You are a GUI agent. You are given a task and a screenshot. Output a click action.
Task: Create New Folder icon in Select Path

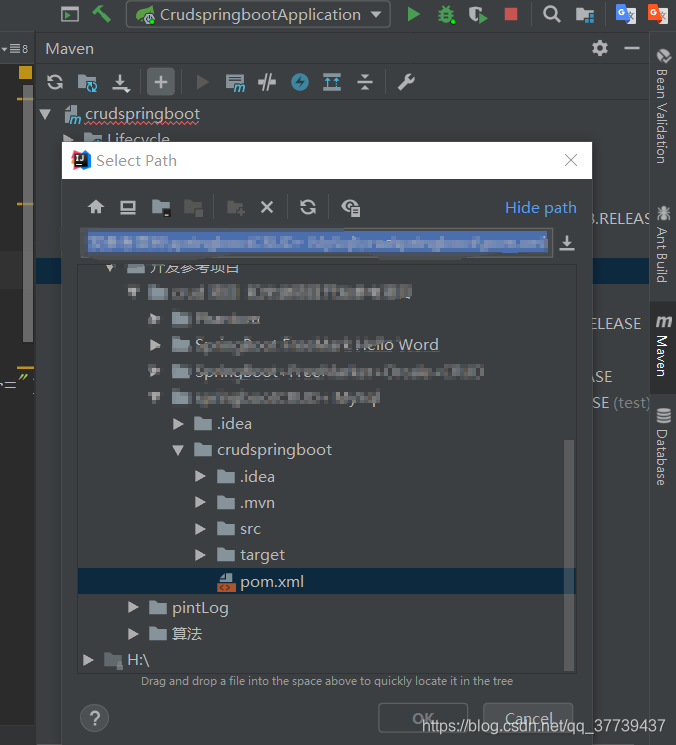click(x=236, y=208)
